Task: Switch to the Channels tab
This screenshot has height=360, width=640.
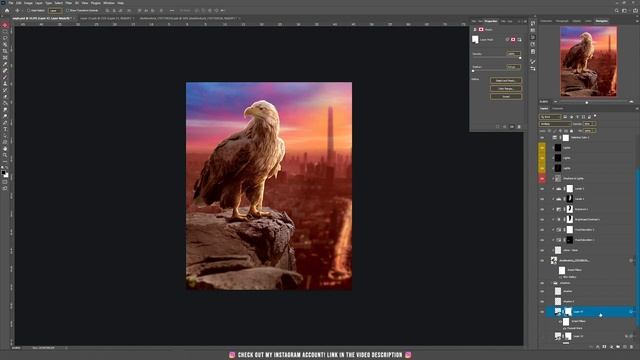Action: pyautogui.click(x=558, y=109)
